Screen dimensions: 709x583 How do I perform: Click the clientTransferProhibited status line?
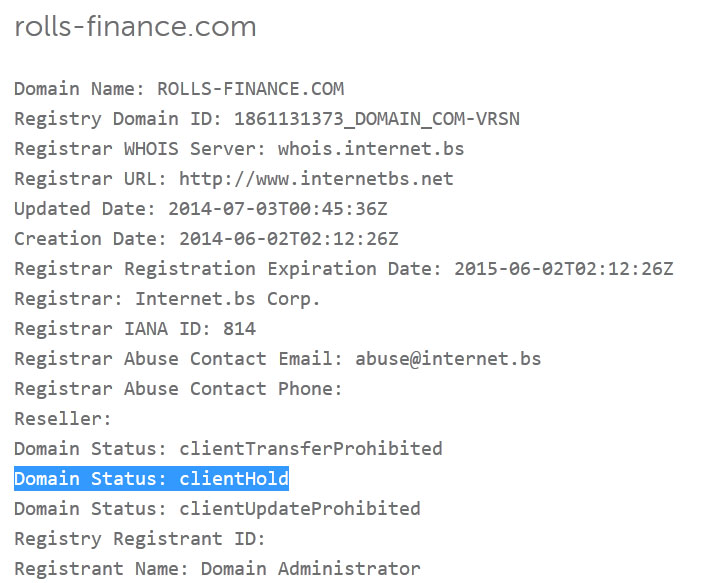click(228, 449)
